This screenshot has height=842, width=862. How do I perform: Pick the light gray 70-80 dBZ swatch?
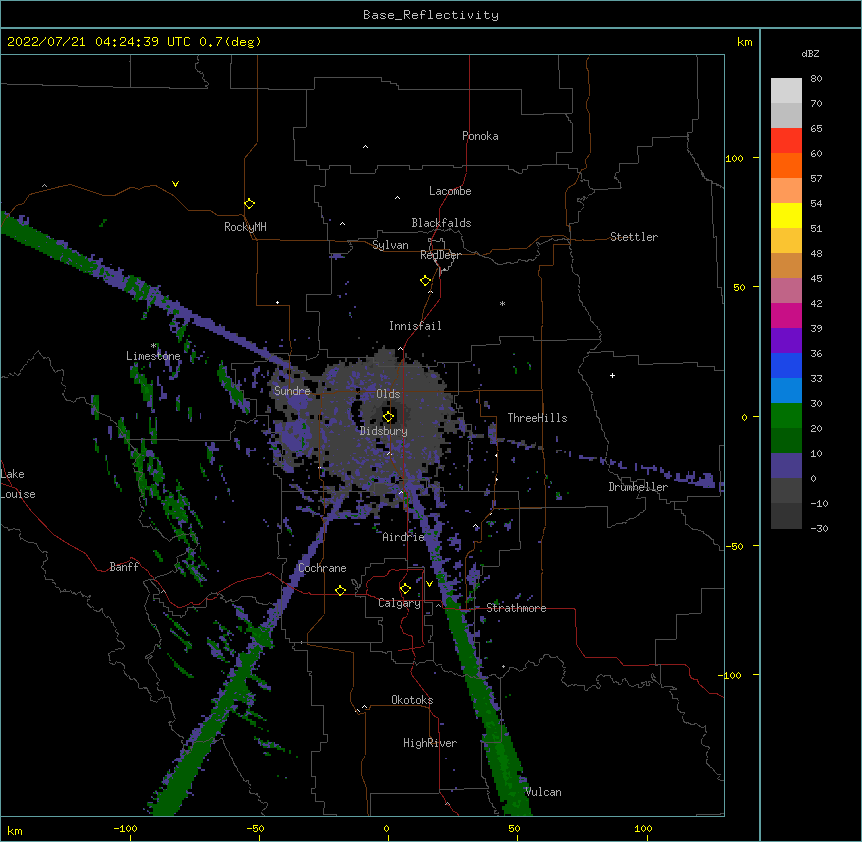pyautogui.click(x=786, y=91)
